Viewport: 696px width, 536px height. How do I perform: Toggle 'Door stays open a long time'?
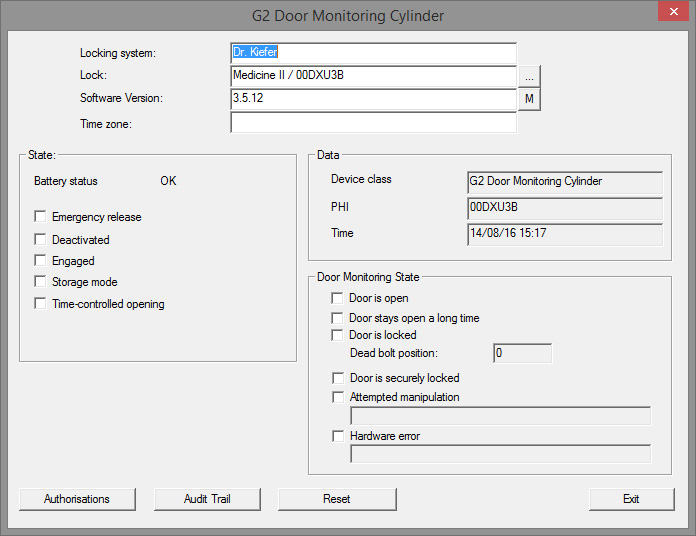(338, 318)
